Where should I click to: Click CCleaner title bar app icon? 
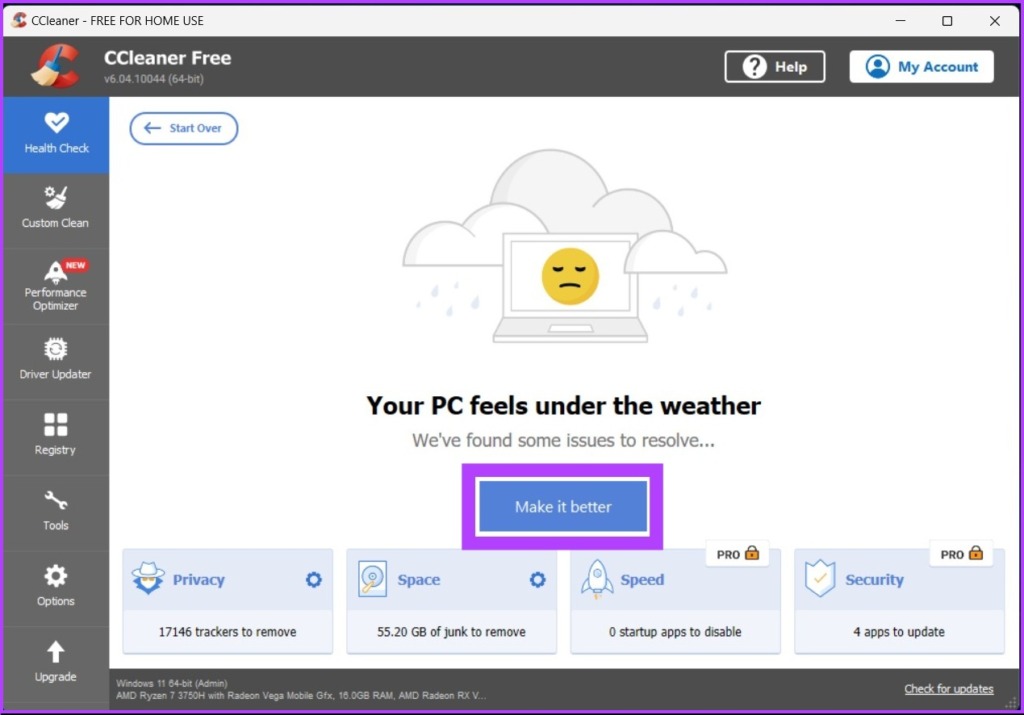pyautogui.click(x=18, y=20)
